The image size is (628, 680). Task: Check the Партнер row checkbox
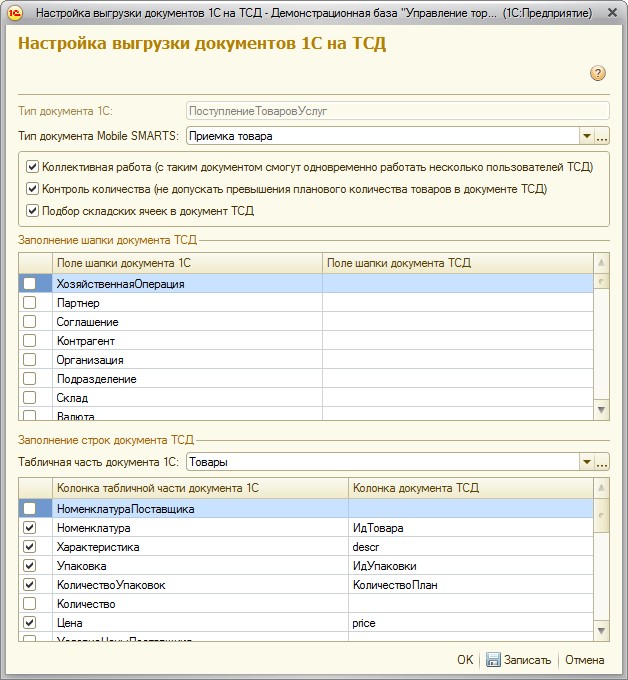click(29, 303)
